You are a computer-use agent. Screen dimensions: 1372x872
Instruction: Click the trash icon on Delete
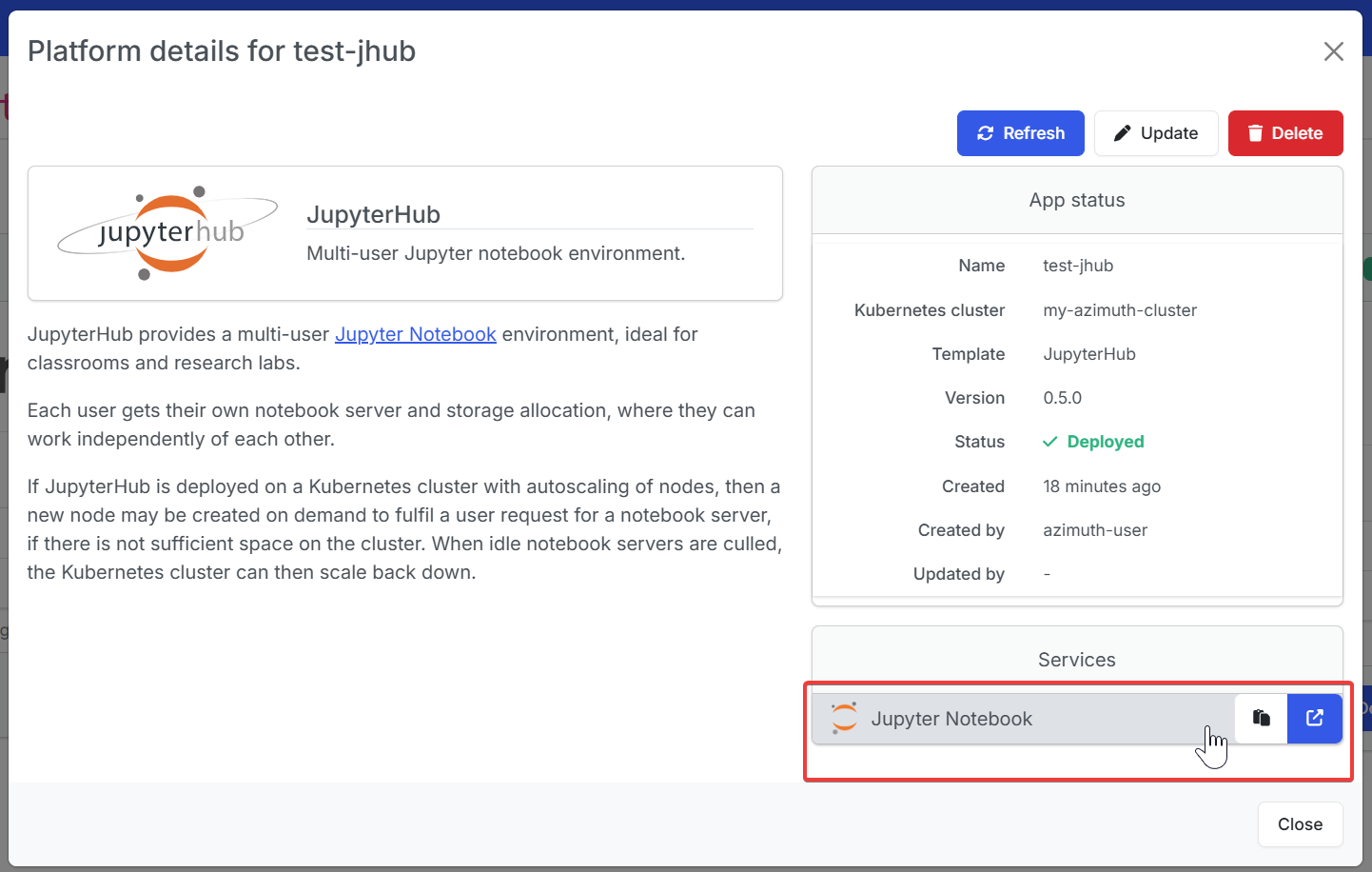[x=1256, y=133]
